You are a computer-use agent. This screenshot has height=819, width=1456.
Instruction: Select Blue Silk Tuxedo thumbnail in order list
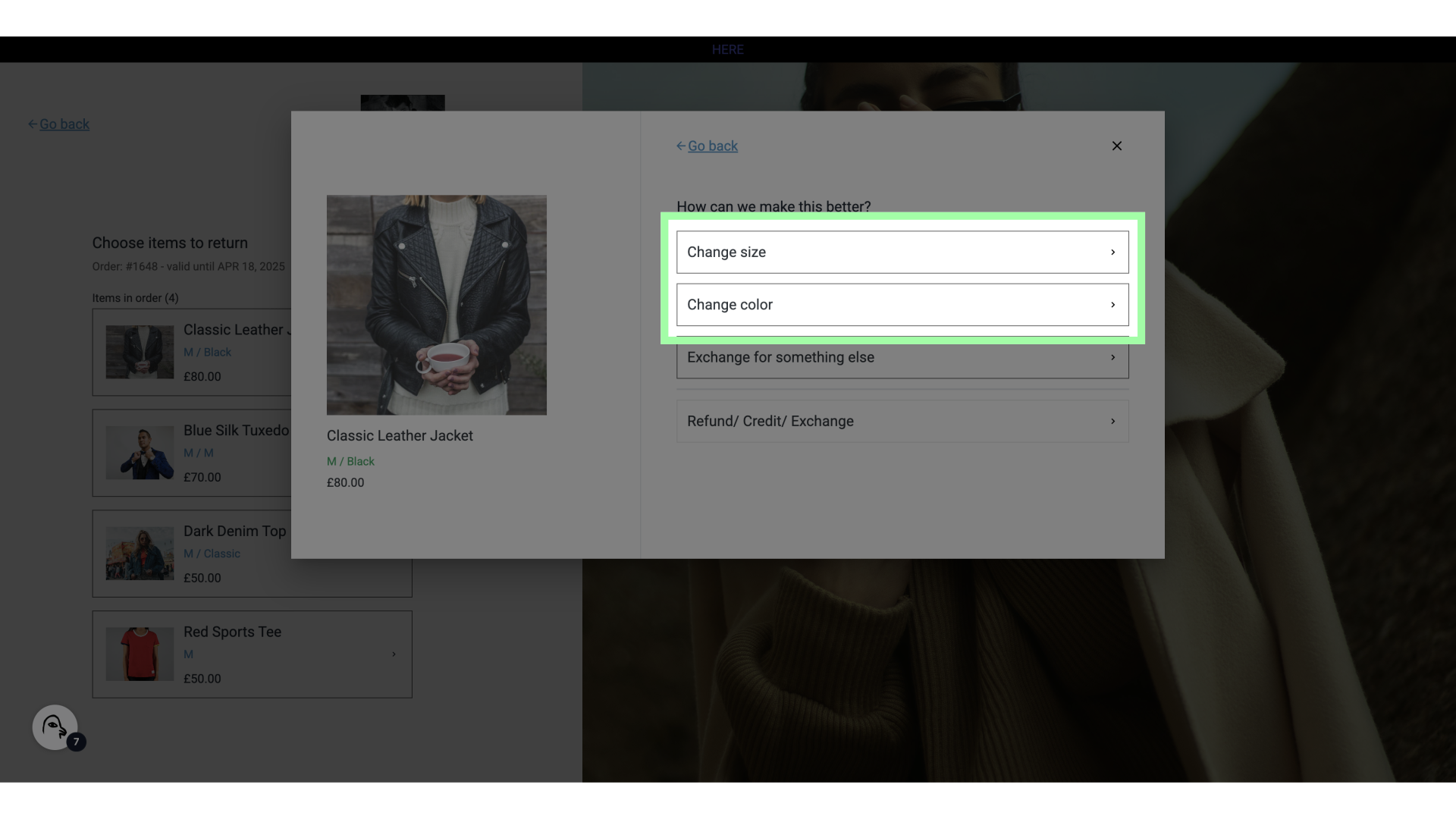tap(140, 453)
